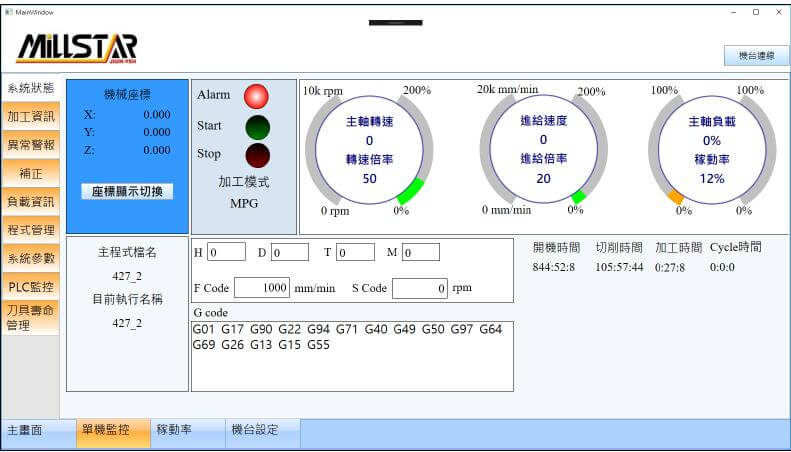Click the dark red Stop indicator light
Image resolution: width=791 pixels, height=452 pixels.
257,155
